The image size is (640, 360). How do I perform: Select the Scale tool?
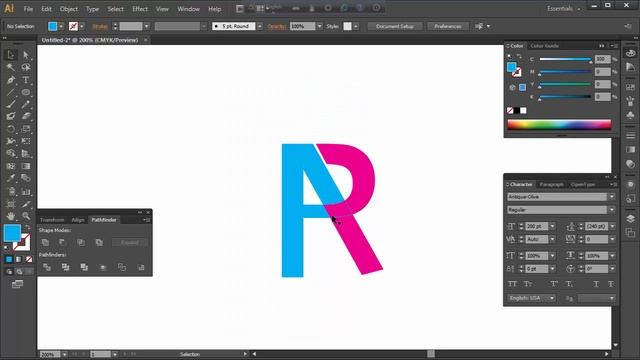coord(26,129)
